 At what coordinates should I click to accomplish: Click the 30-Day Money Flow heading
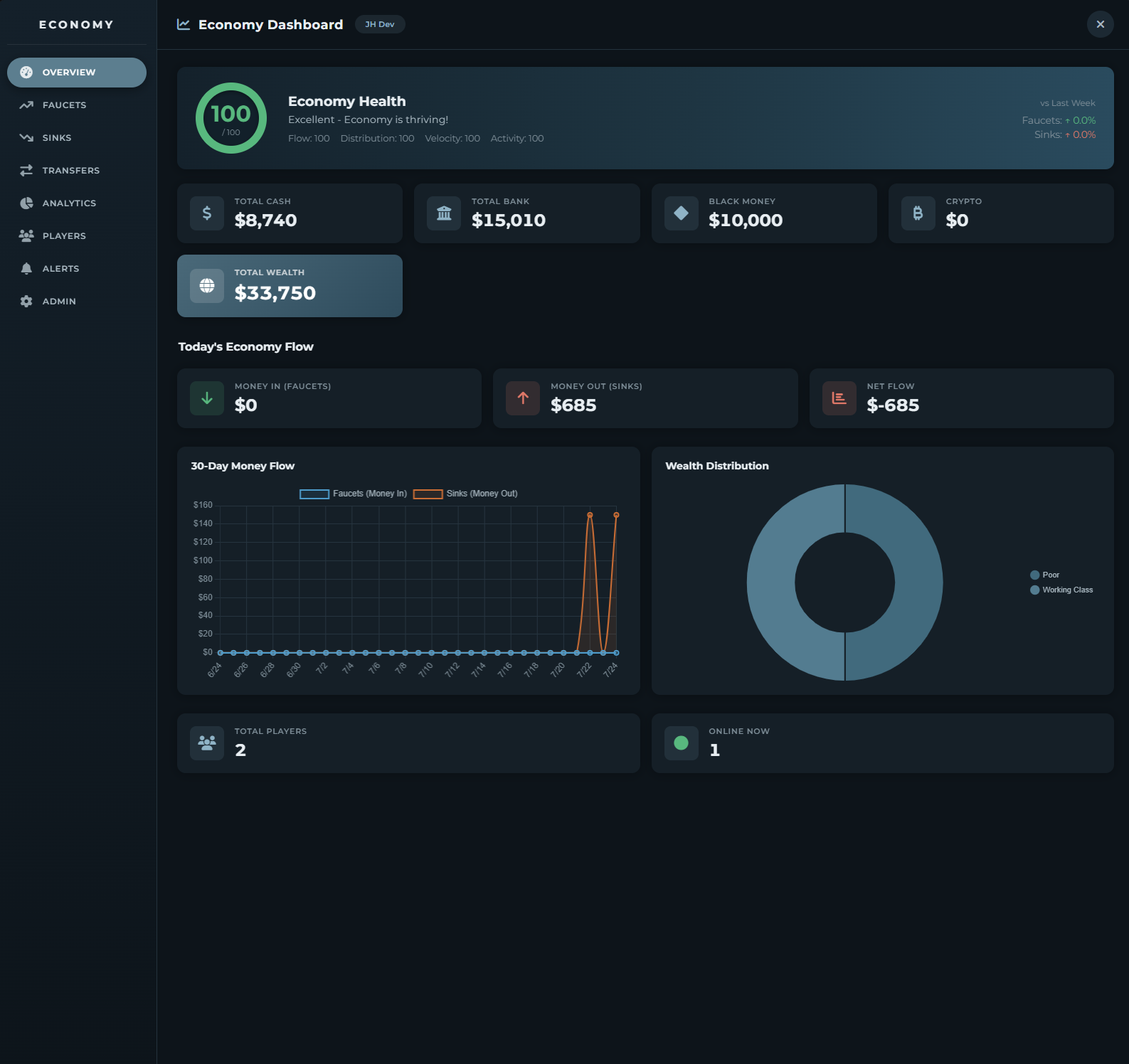click(x=243, y=466)
